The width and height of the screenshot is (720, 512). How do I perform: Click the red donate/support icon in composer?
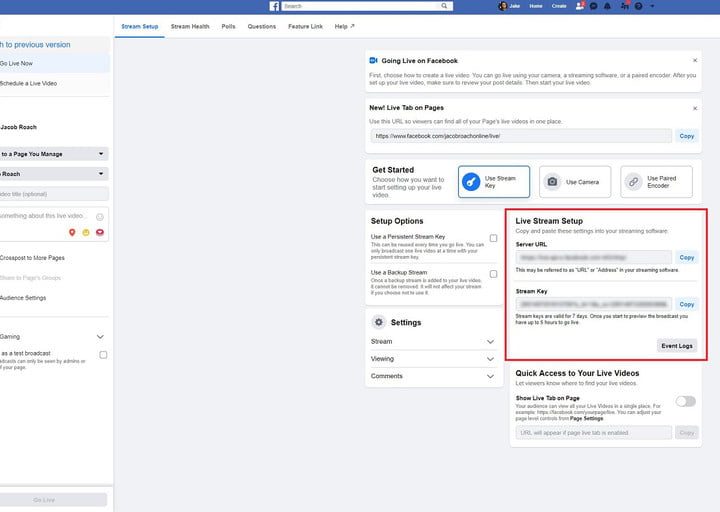pyautogui.click(x=100, y=232)
